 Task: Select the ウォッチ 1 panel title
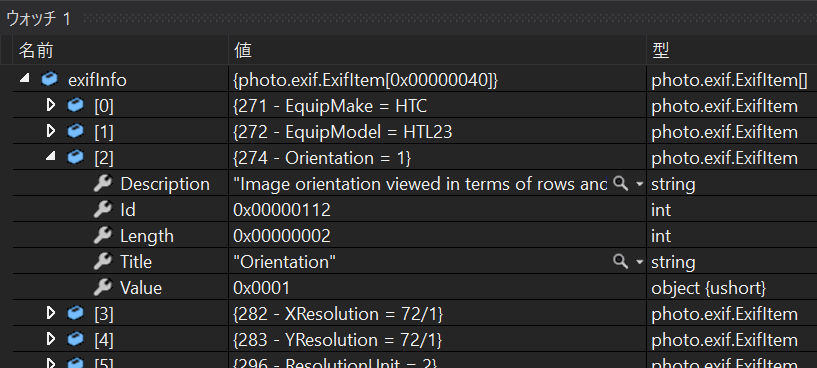click(x=39, y=19)
